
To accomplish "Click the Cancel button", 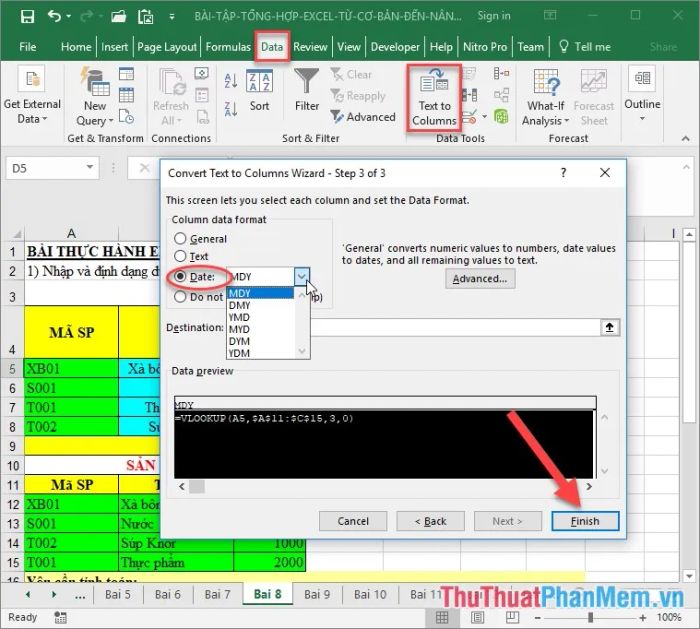I will [353, 521].
